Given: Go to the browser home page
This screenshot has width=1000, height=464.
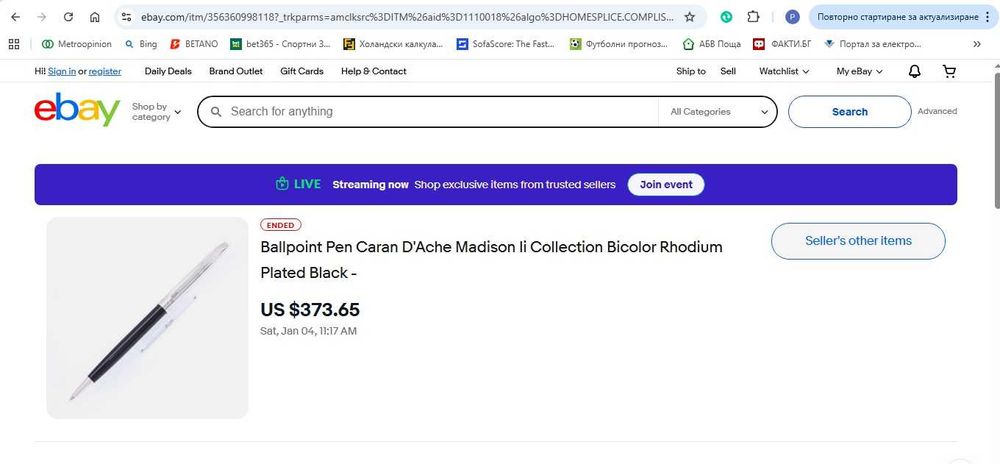Looking at the screenshot, I should click(x=94, y=17).
